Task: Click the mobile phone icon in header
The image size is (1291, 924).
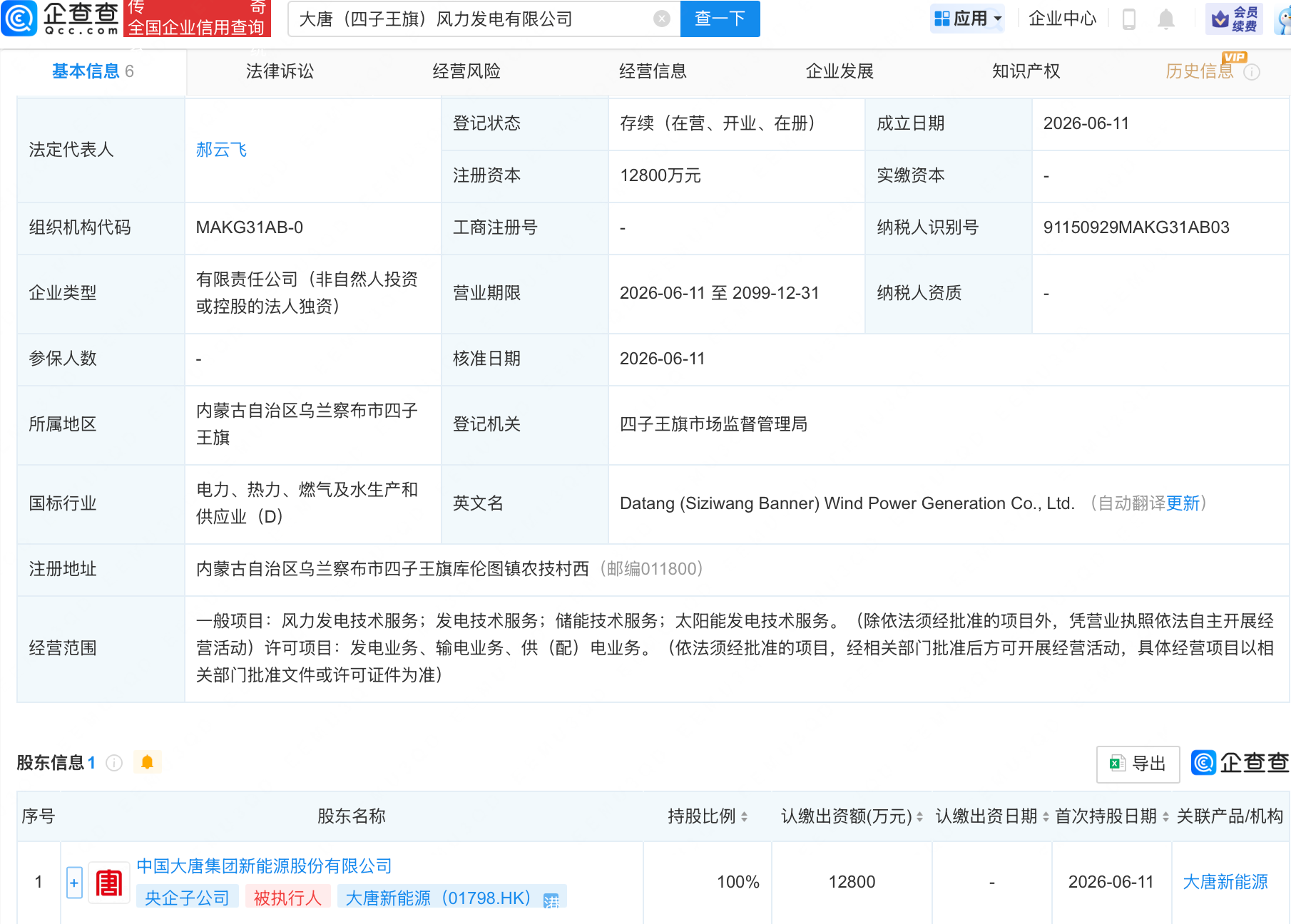Action: (1128, 19)
